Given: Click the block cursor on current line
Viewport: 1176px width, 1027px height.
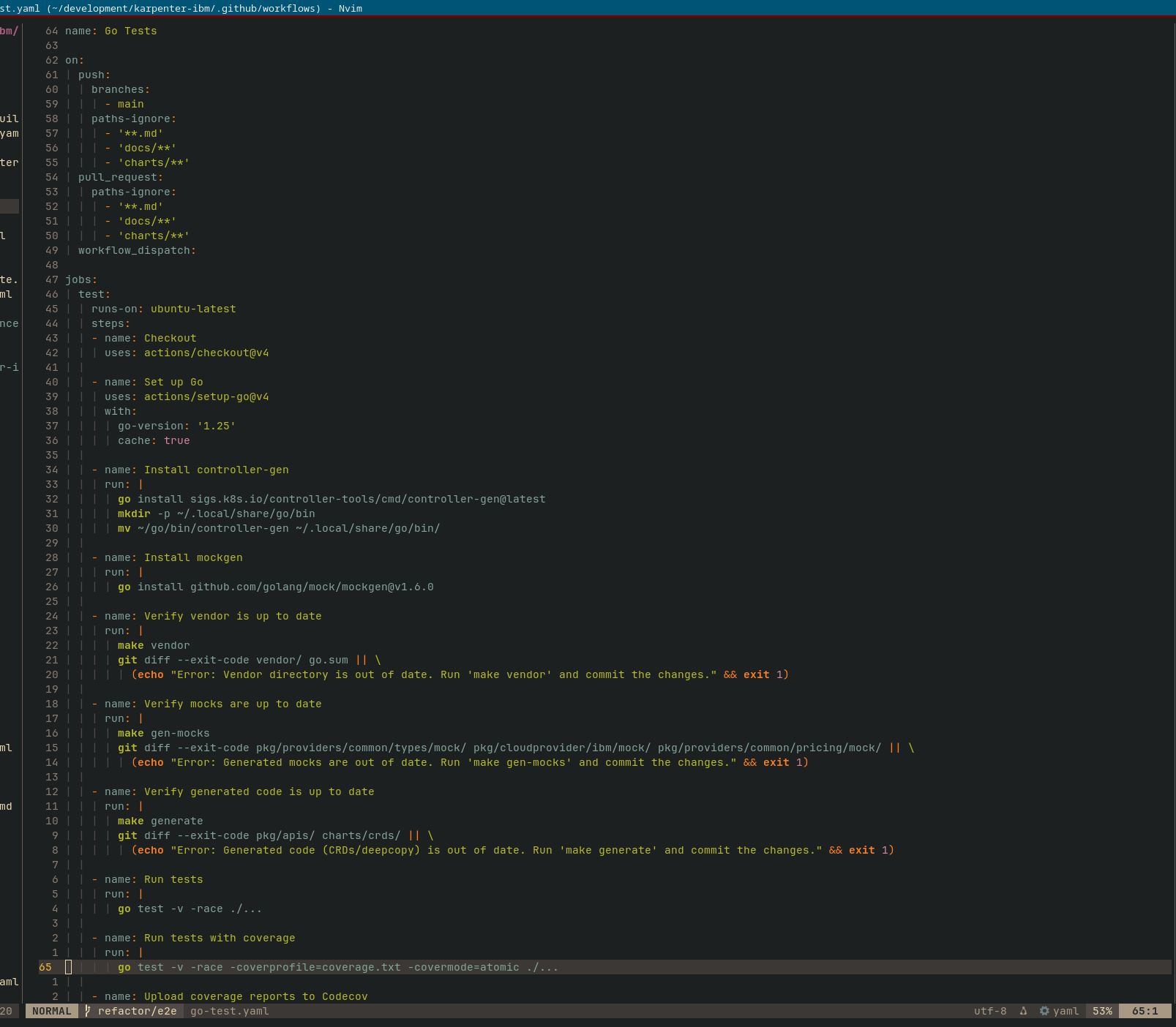Looking at the screenshot, I should [69, 967].
